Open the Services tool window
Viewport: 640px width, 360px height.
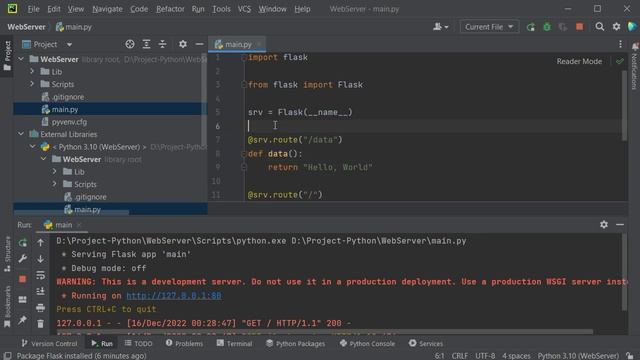pyautogui.click(x=426, y=344)
